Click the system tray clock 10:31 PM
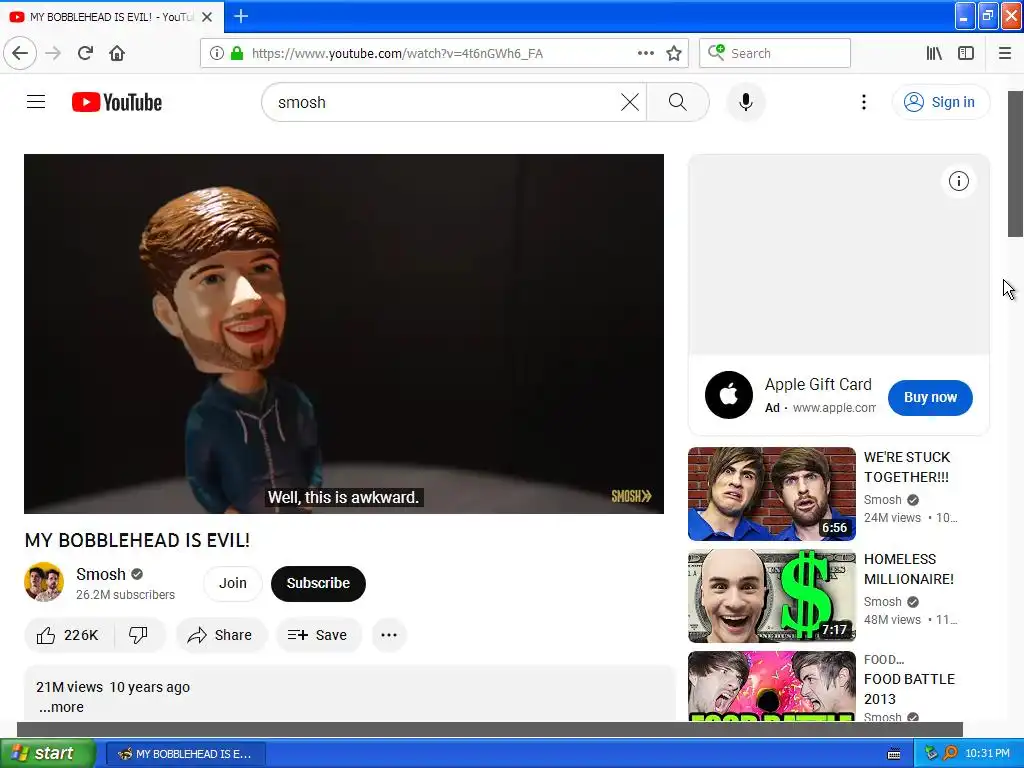The image size is (1024, 768). point(987,754)
